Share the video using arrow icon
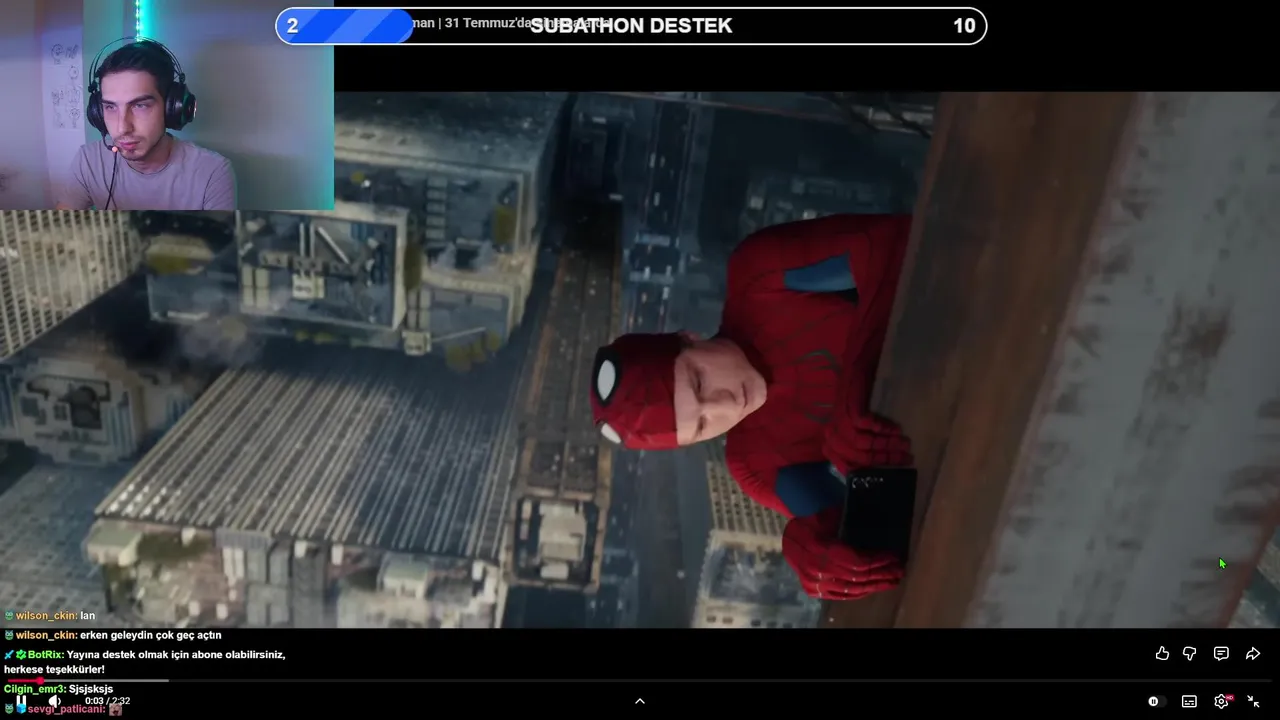Screen dimensions: 1280x720 point(1253,654)
